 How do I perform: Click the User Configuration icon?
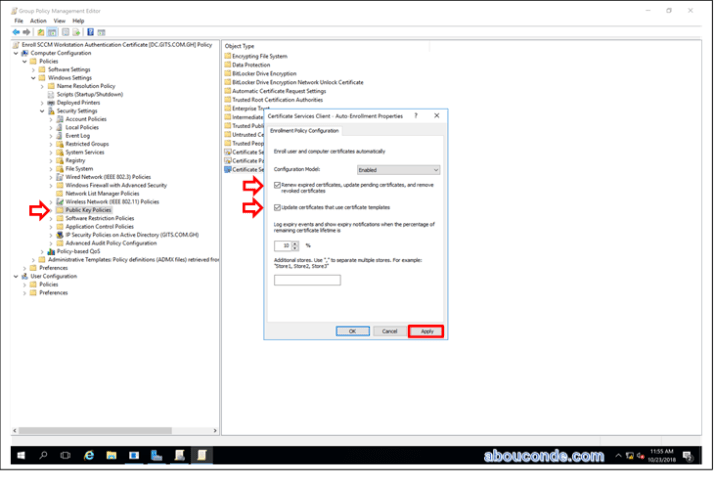25,276
